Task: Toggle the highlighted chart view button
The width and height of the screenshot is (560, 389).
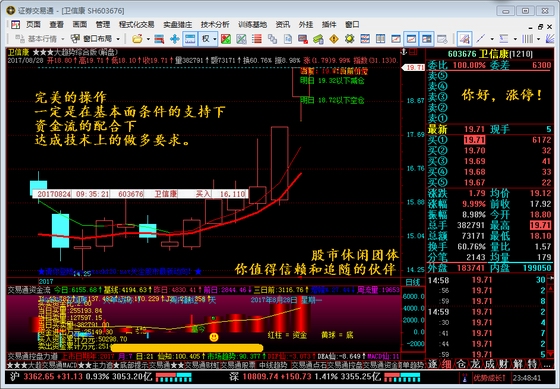Action: coord(411,39)
